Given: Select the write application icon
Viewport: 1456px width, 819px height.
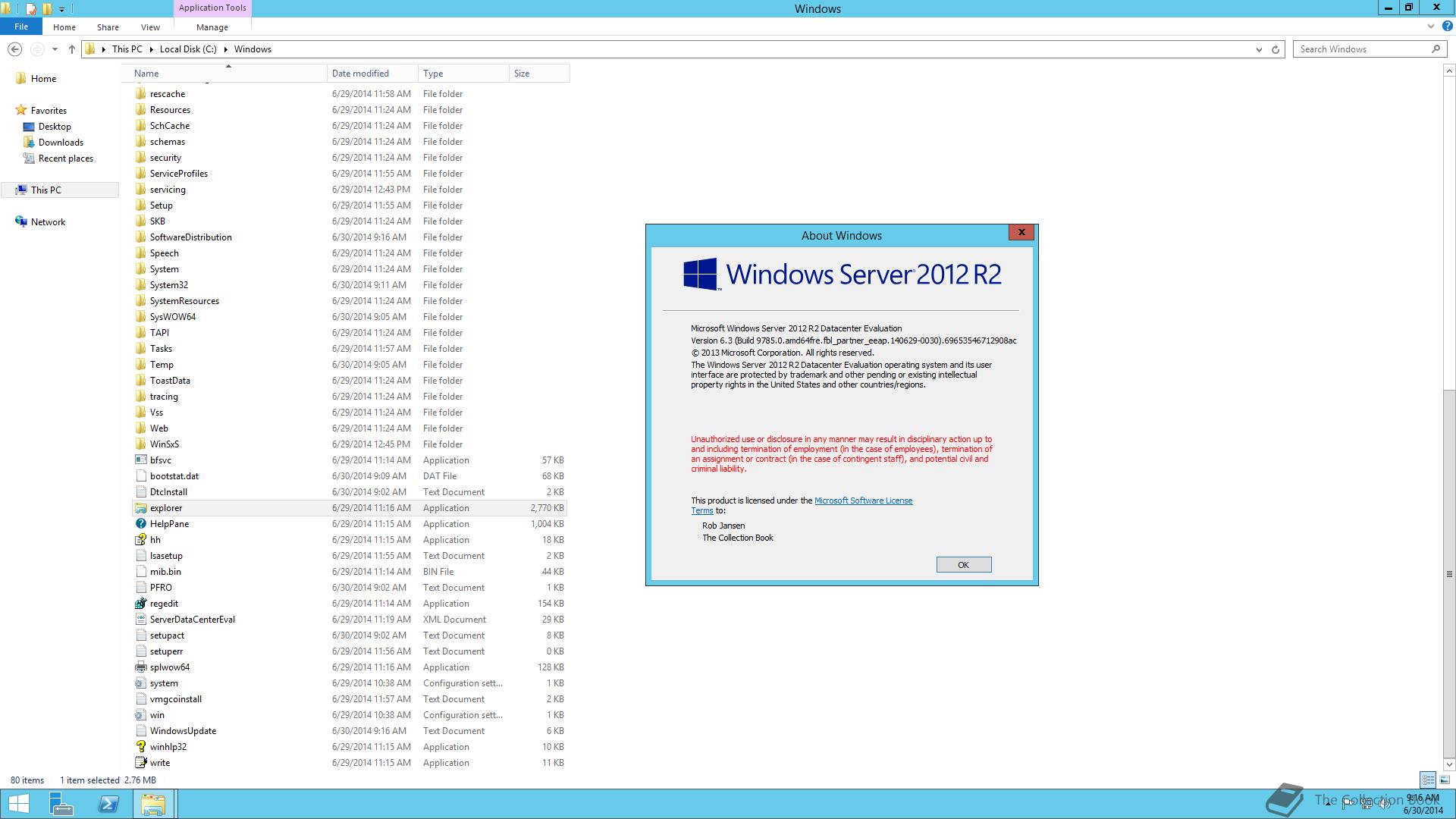Looking at the screenshot, I should click(x=140, y=763).
